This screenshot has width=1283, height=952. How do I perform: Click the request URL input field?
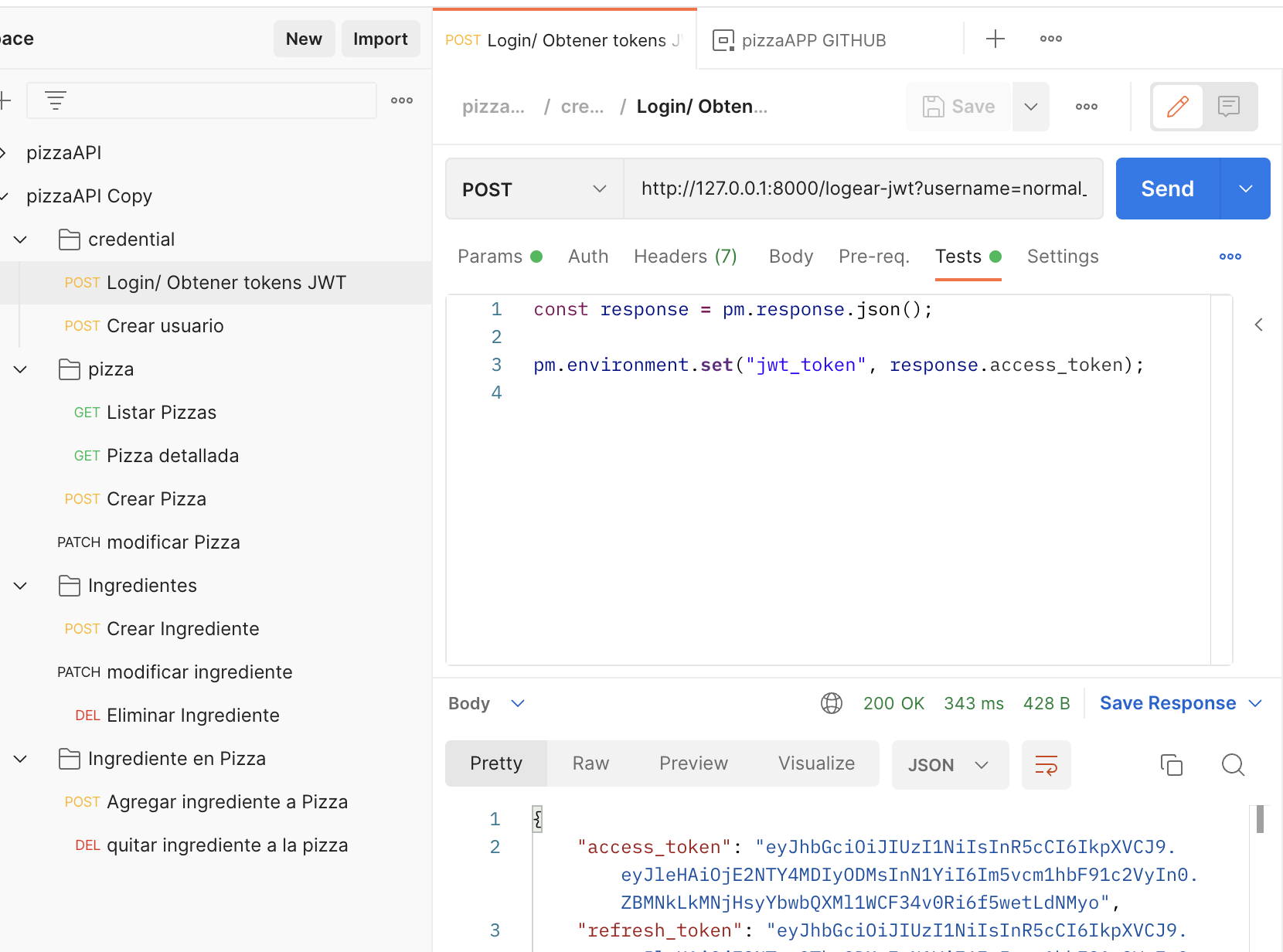click(x=863, y=189)
